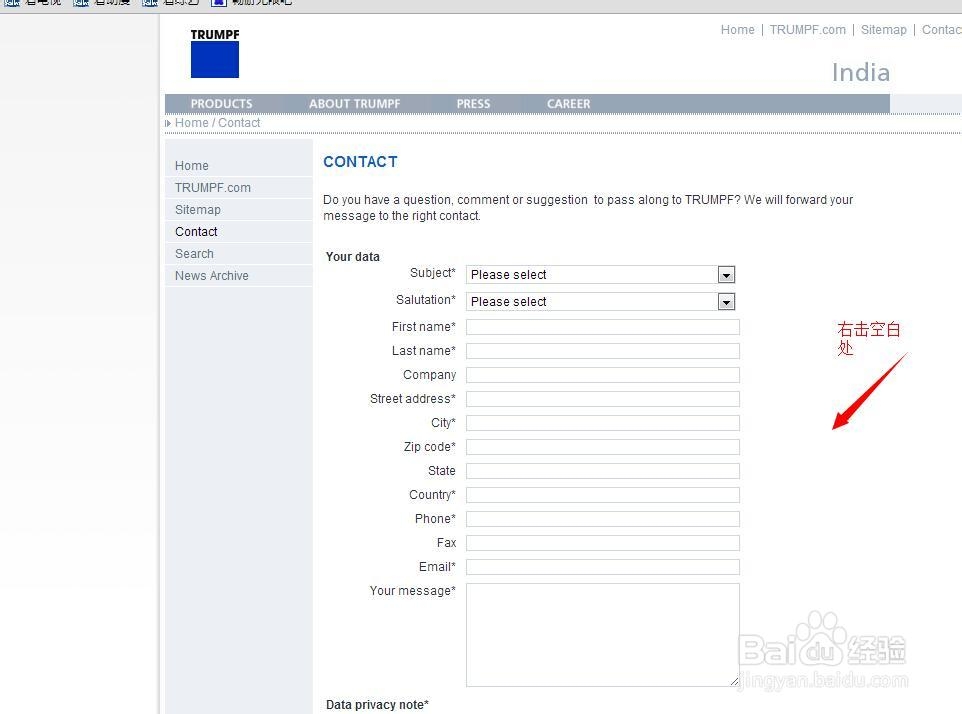
Task: Click Contact in the breadcrumb trail
Action: (239, 123)
